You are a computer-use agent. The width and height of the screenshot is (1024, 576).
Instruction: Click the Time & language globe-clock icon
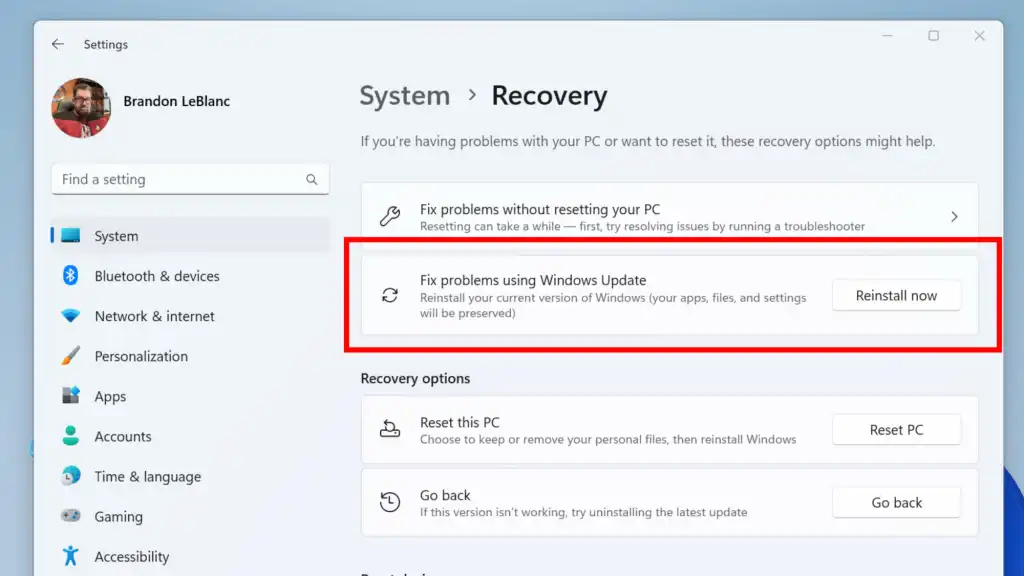click(x=71, y=476)
